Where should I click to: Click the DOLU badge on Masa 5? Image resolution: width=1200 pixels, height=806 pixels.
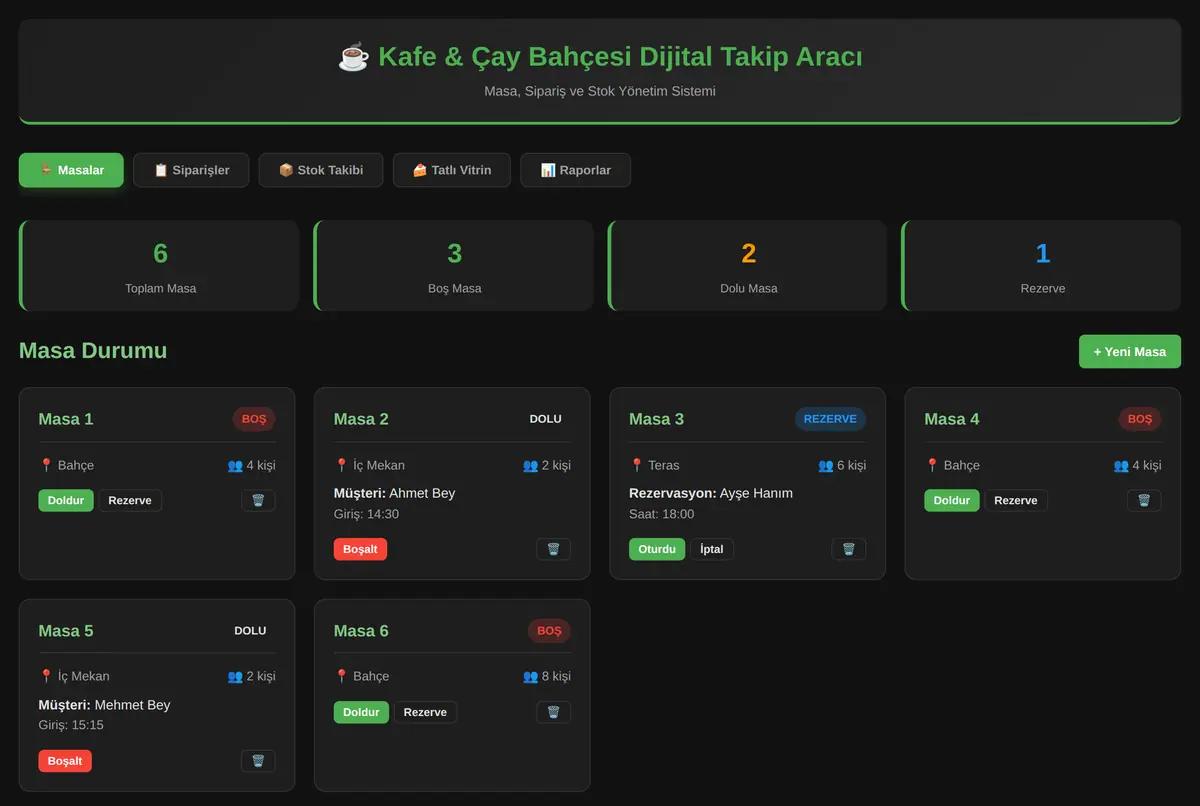click(x=250, y=631)
